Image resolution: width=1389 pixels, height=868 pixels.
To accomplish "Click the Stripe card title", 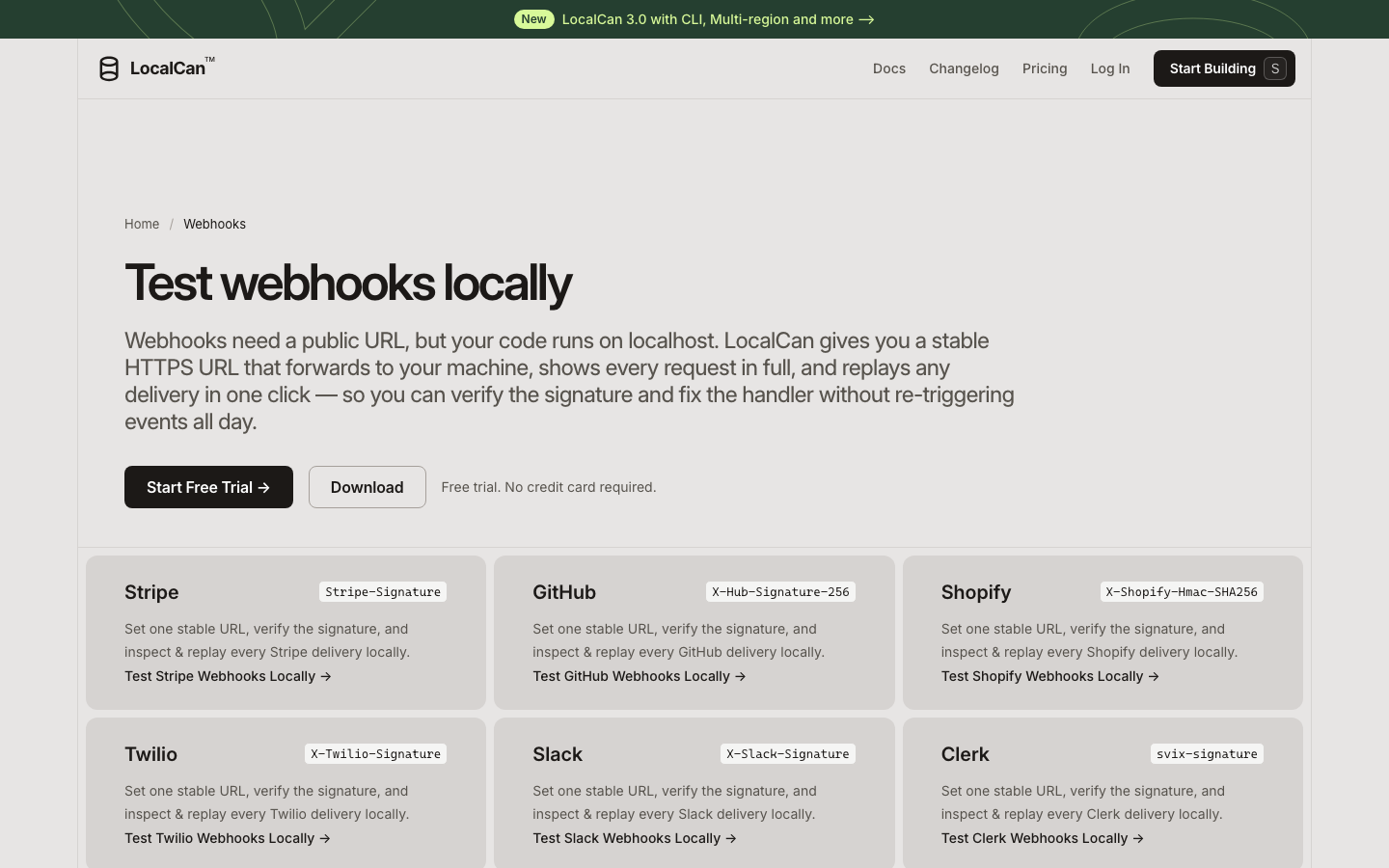I will 151,592.
